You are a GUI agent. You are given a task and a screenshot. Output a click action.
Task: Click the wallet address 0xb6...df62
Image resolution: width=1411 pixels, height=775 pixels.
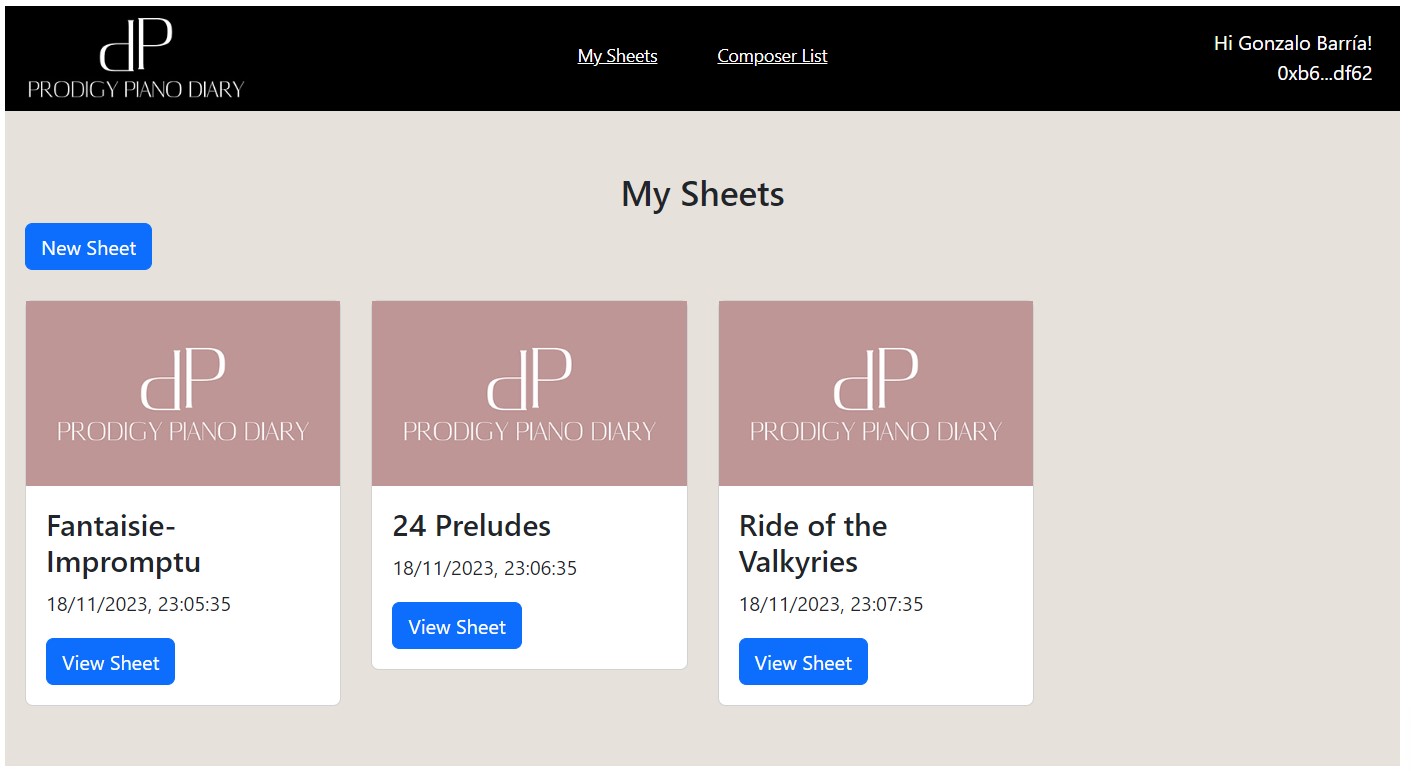1325,73
